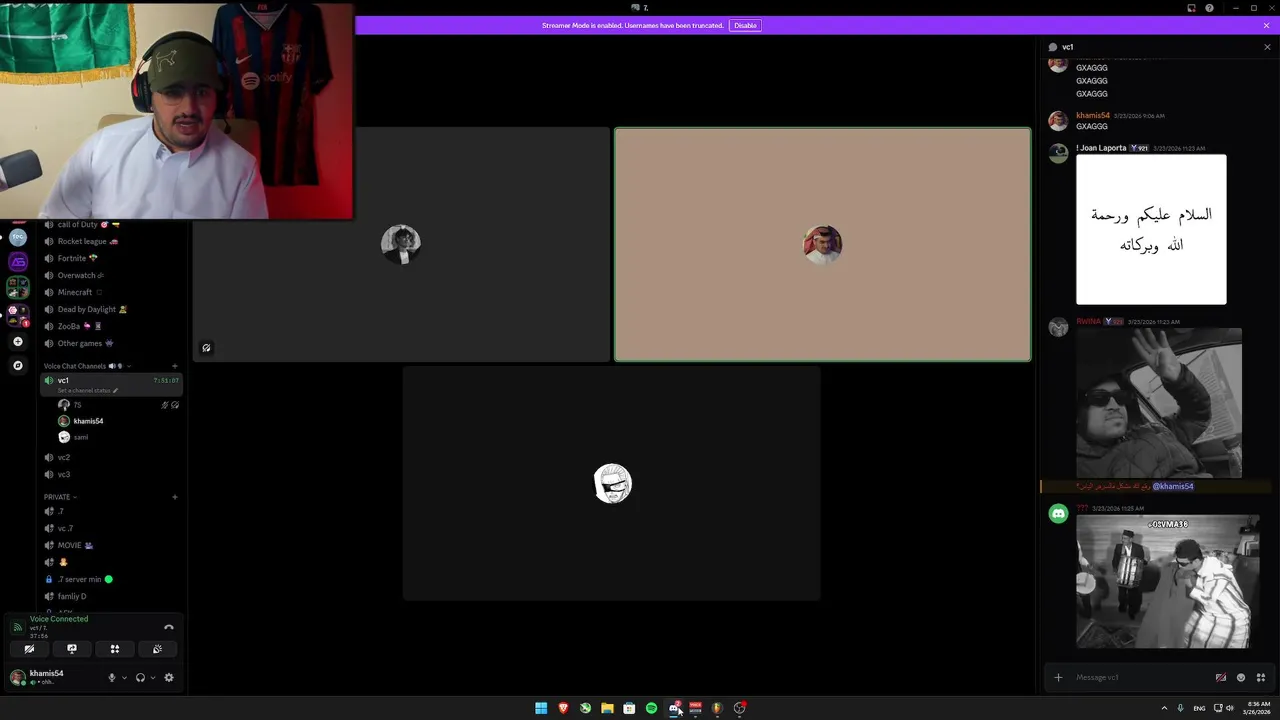The width and height of the screenshot is (1280, 720).
Task: Click the sunglasses-avatar participant tile
Action: click(x=612, y=483)
